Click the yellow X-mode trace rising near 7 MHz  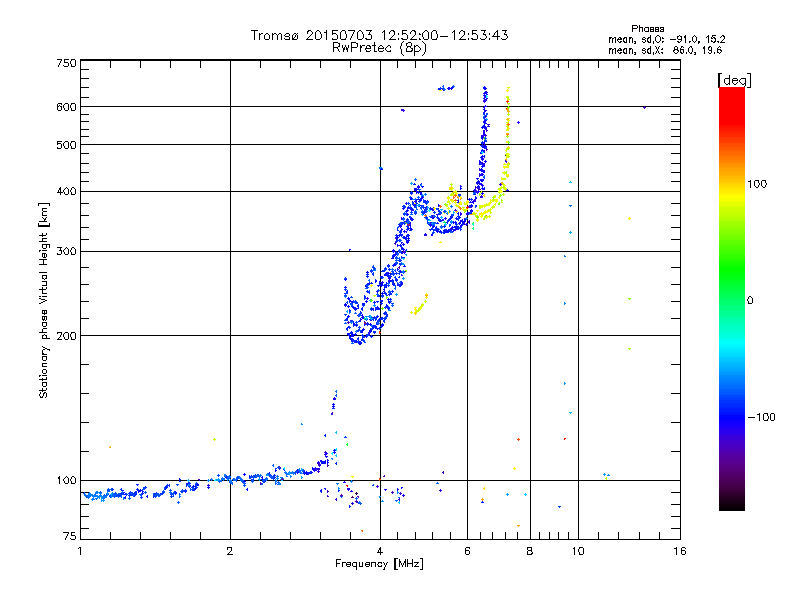(x=506, y=153)
